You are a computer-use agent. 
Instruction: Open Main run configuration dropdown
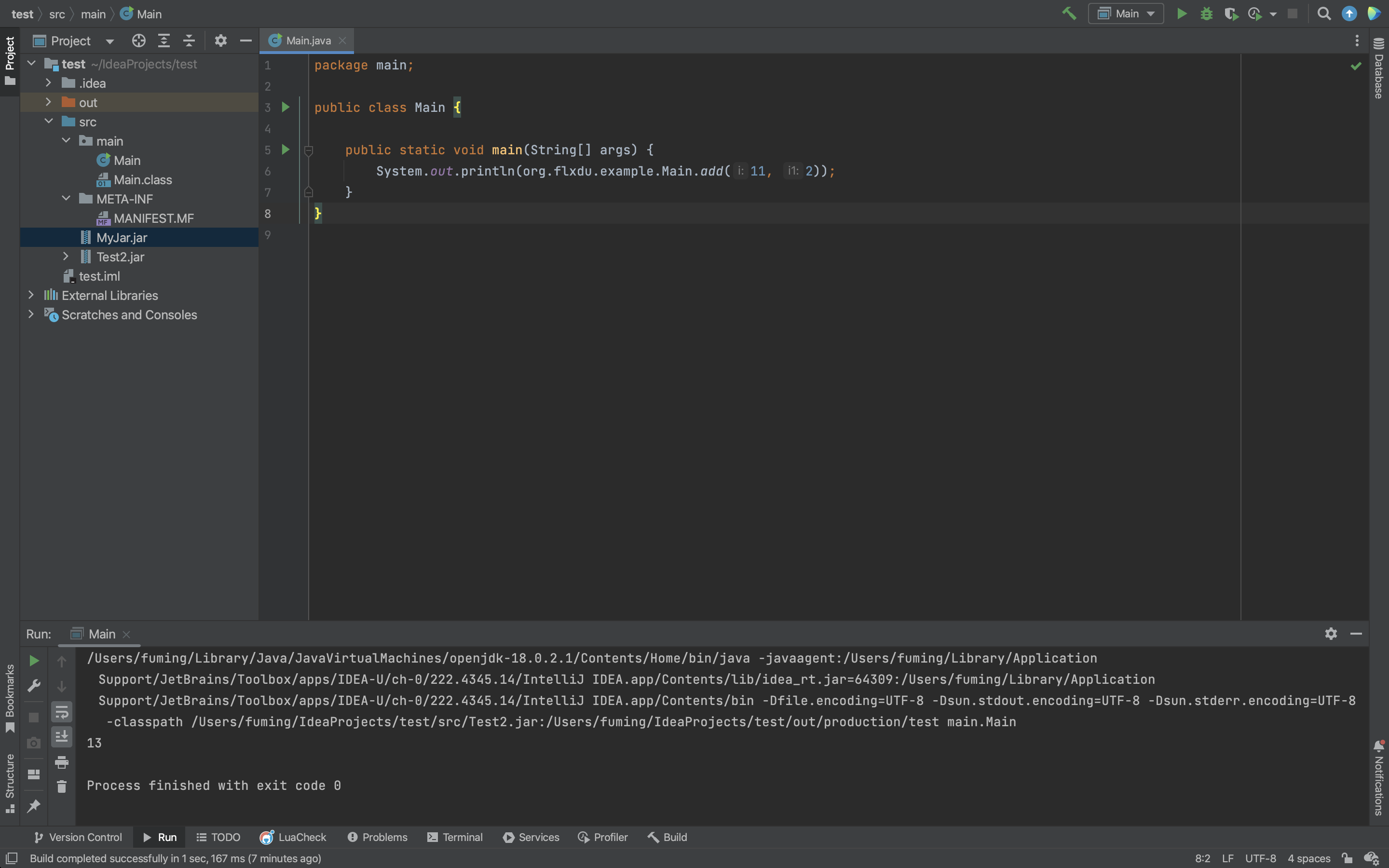(x=1126, y=13)
